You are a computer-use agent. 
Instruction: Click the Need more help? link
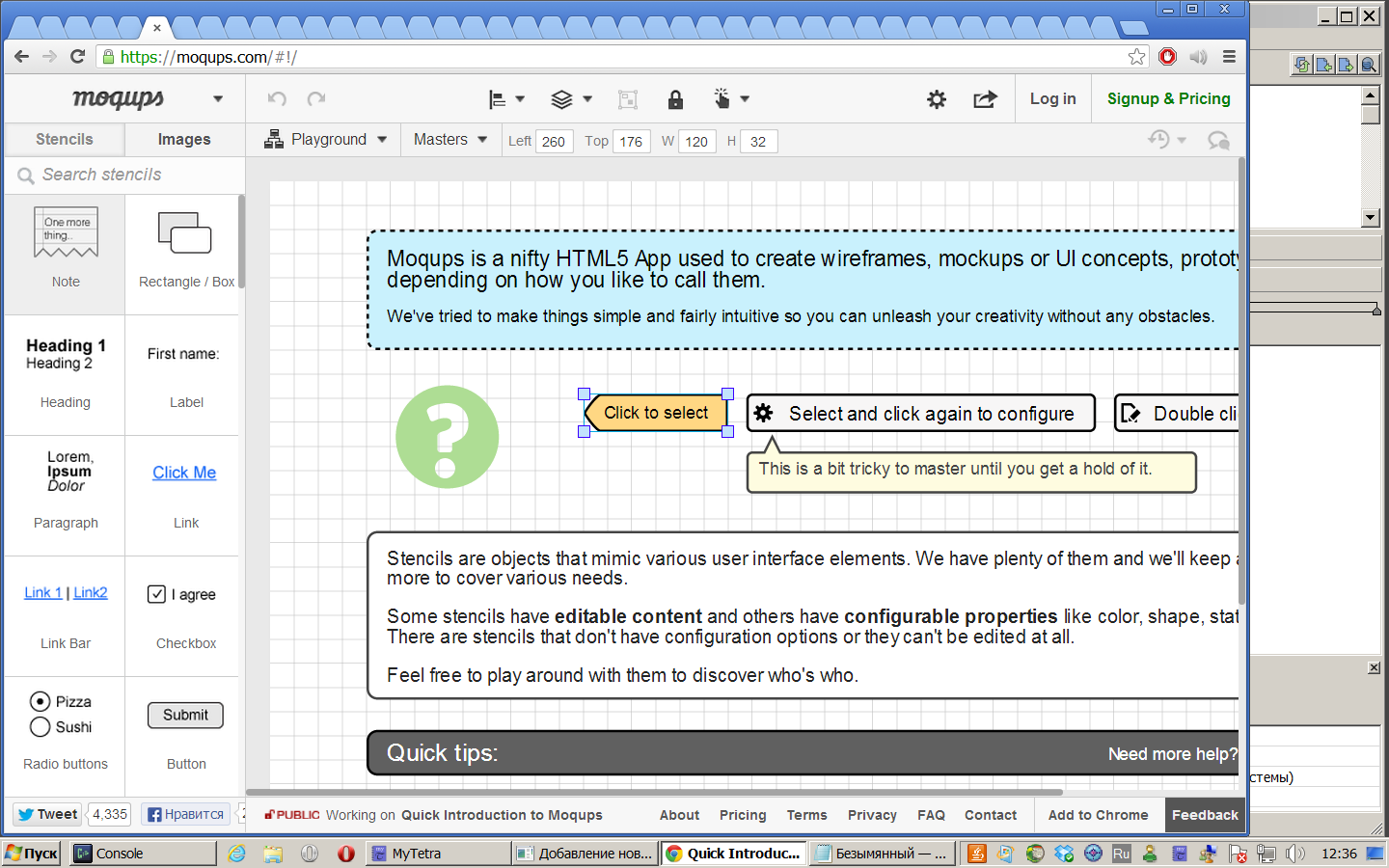point(1172,754)
